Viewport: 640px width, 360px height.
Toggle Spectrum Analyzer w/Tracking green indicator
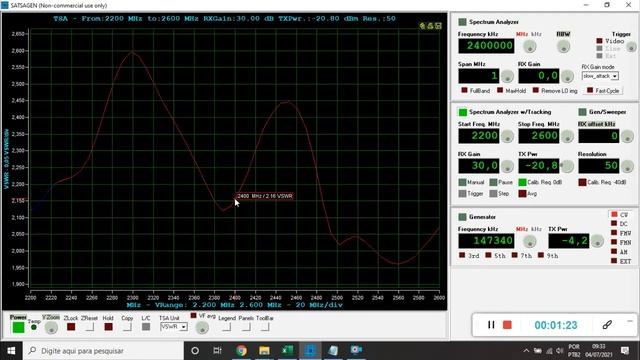click(x=462, y=112)
